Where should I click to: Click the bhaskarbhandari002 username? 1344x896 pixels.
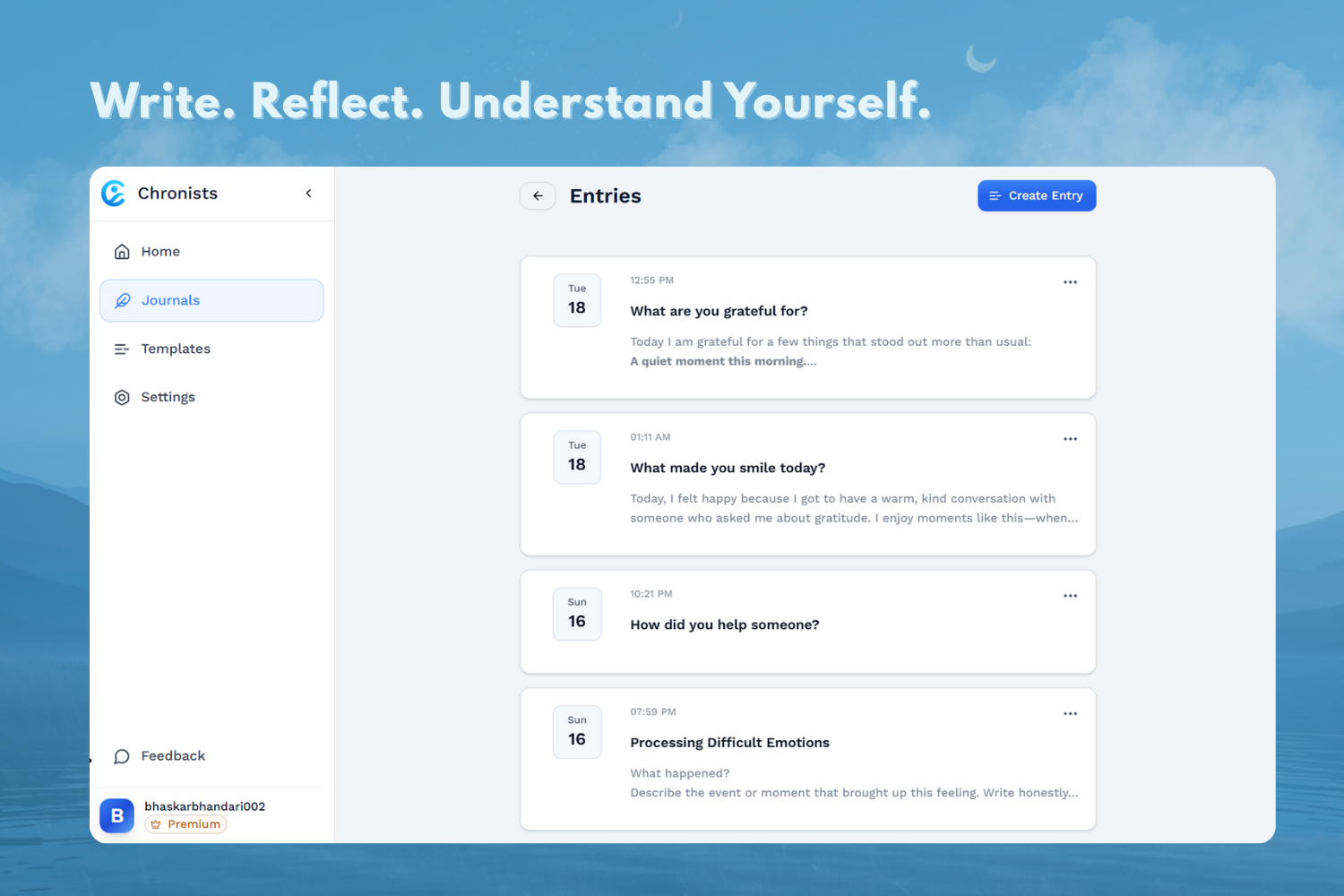[205, 806]
